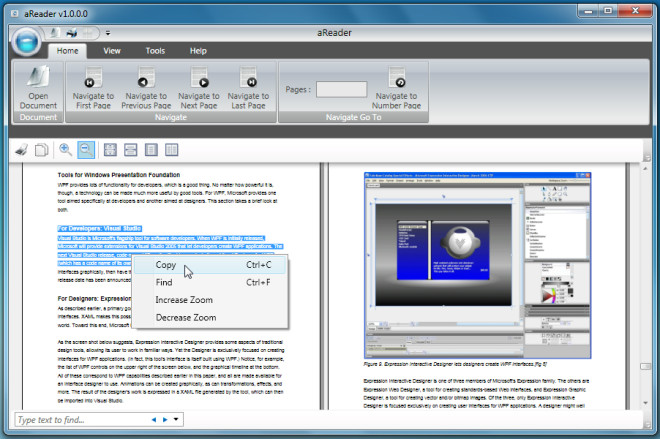Click Navigate to Number Page button
660x439 pixels.
[x=396, y=88]
